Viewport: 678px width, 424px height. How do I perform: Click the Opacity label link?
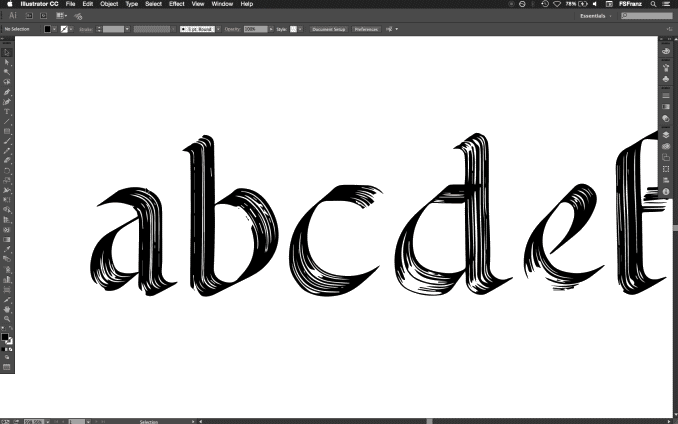coord(232,29)
